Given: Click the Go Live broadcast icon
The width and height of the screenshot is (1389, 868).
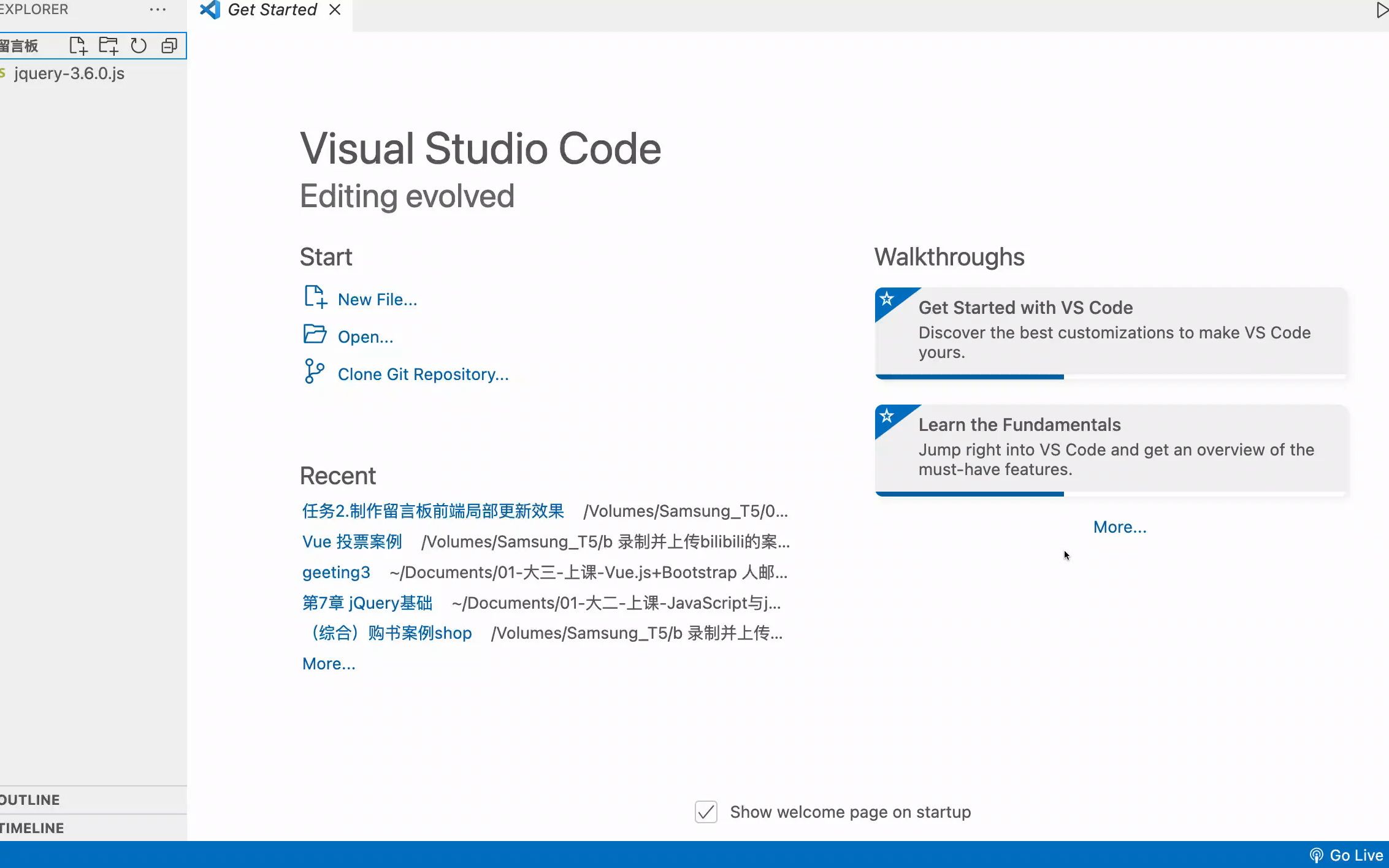Looking at the screenshot, I should coord(1316,855).
